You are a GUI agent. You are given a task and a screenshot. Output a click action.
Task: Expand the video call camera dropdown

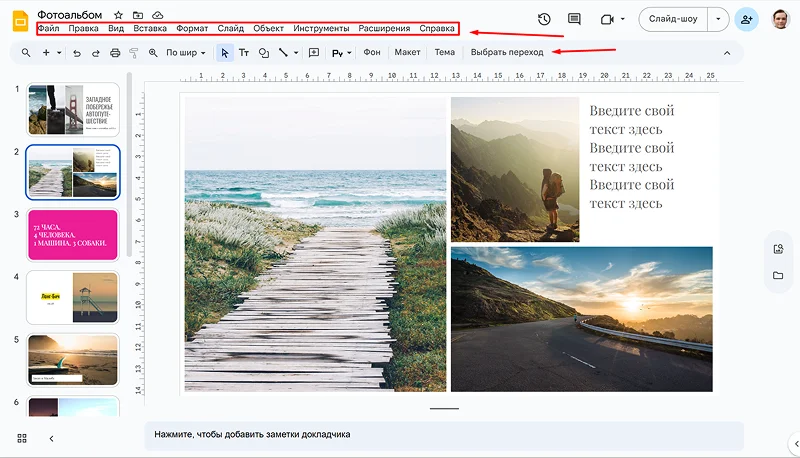[623, 19]
